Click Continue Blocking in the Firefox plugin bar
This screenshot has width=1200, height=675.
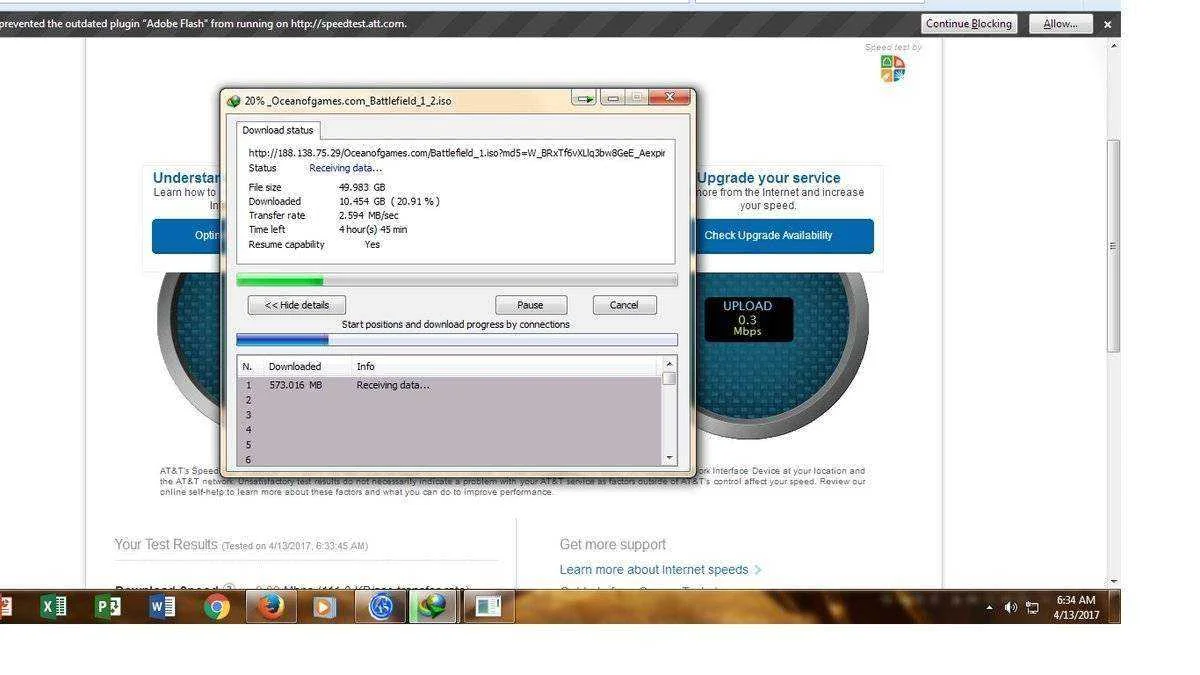tap(969, 24)
